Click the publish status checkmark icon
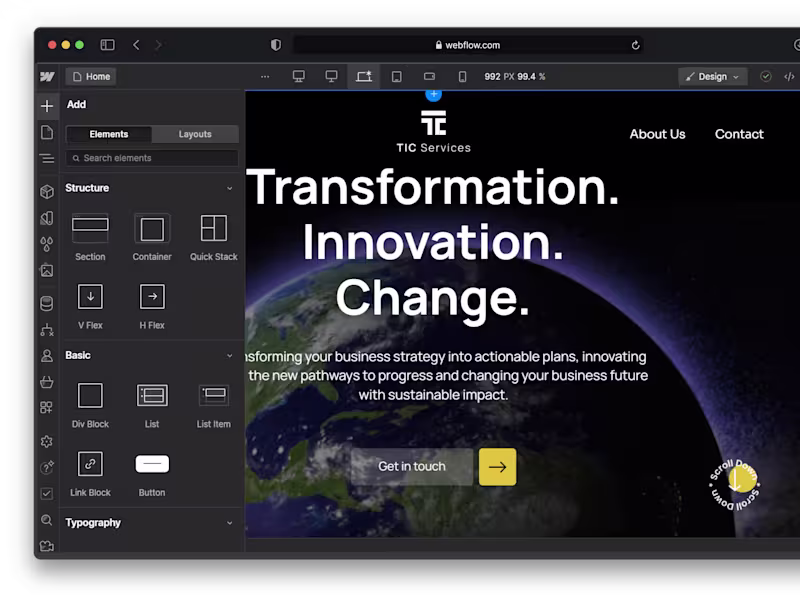The image size is (800, 600). click(x=765, y=77)
